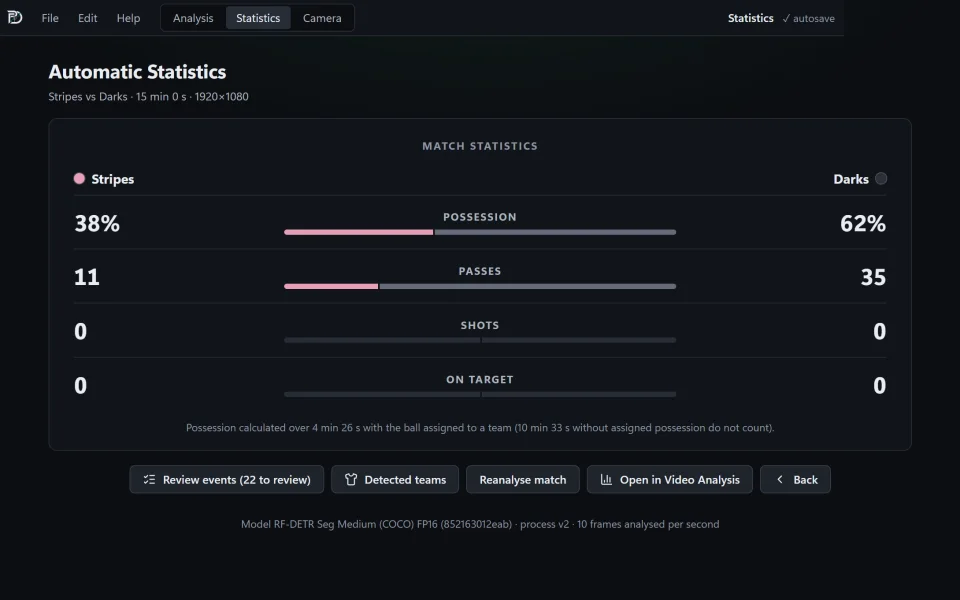This screenshot has height=600, width=960.
Task: Open Detected teams
Action: click(x=395, y=479)
